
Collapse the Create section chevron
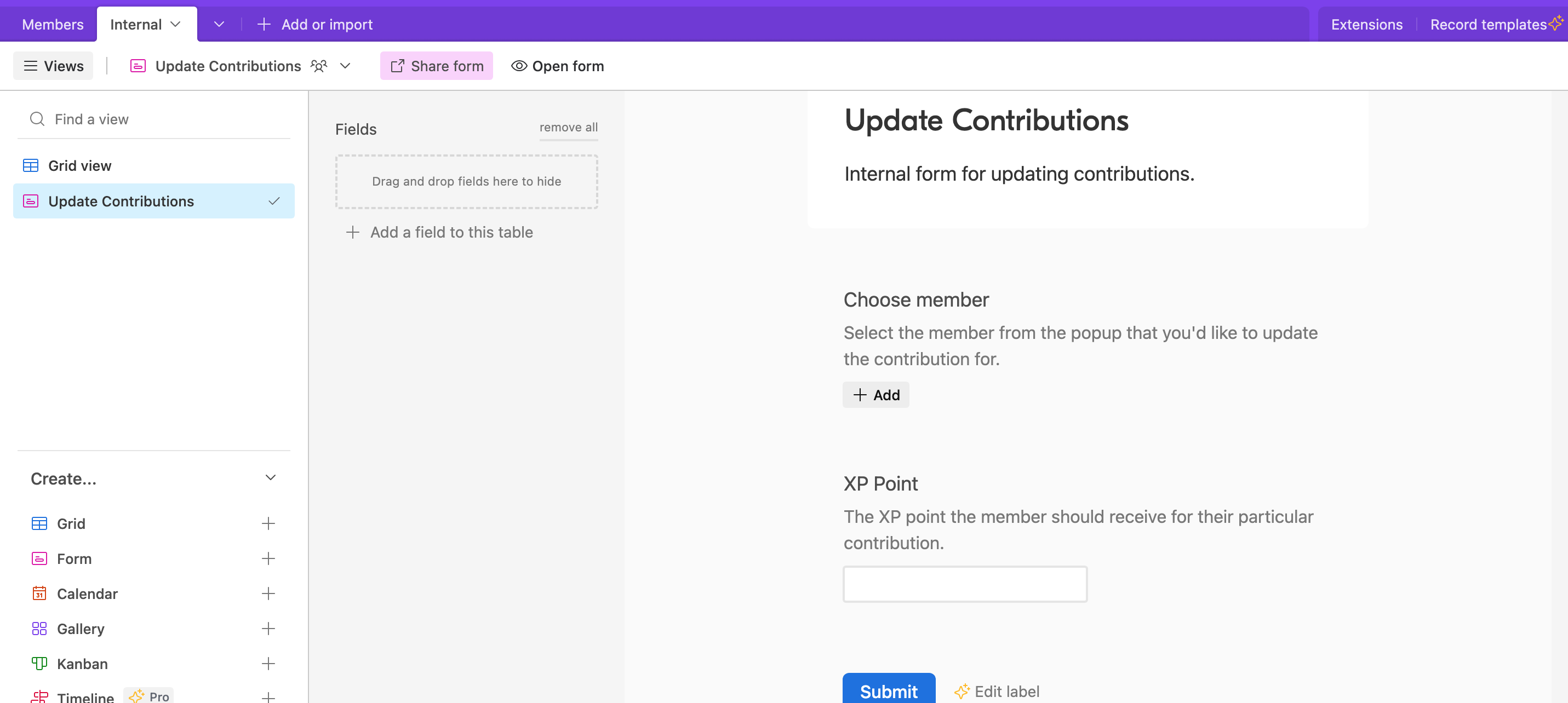[270, 478]
